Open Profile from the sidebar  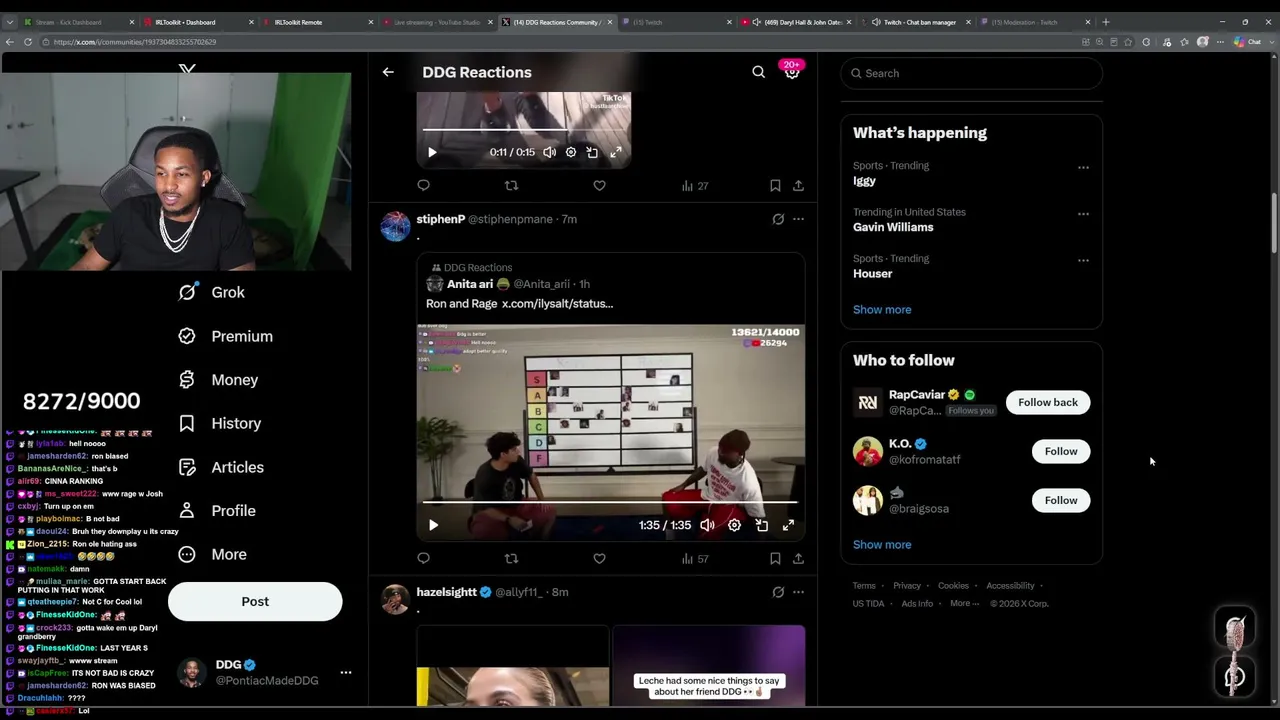[x=218, y=510]
